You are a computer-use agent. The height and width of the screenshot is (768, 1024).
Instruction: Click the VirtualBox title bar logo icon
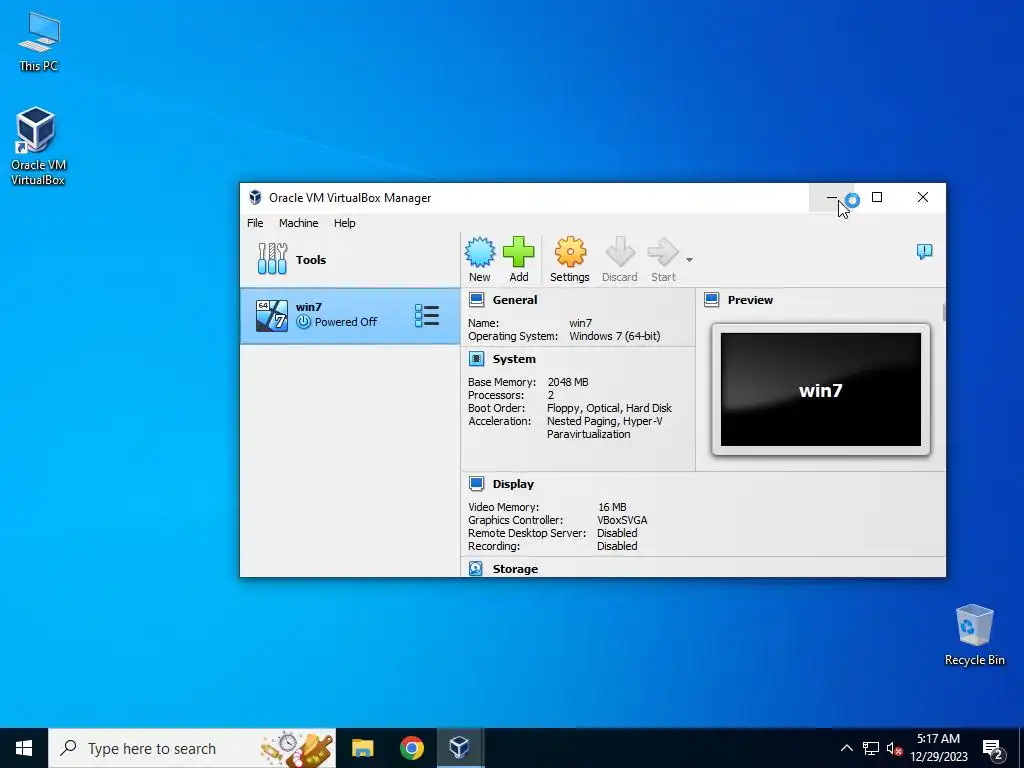(x=255, y=197)
